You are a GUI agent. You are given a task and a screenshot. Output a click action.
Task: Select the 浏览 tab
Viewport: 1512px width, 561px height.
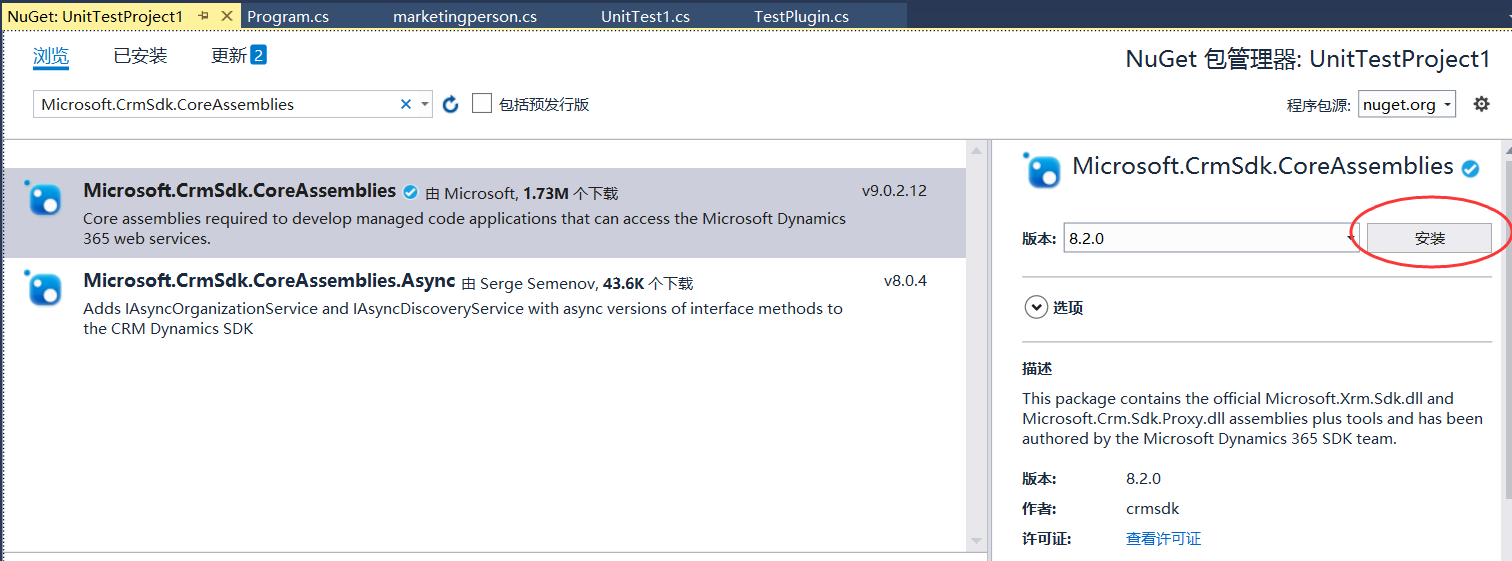(51, 56)
